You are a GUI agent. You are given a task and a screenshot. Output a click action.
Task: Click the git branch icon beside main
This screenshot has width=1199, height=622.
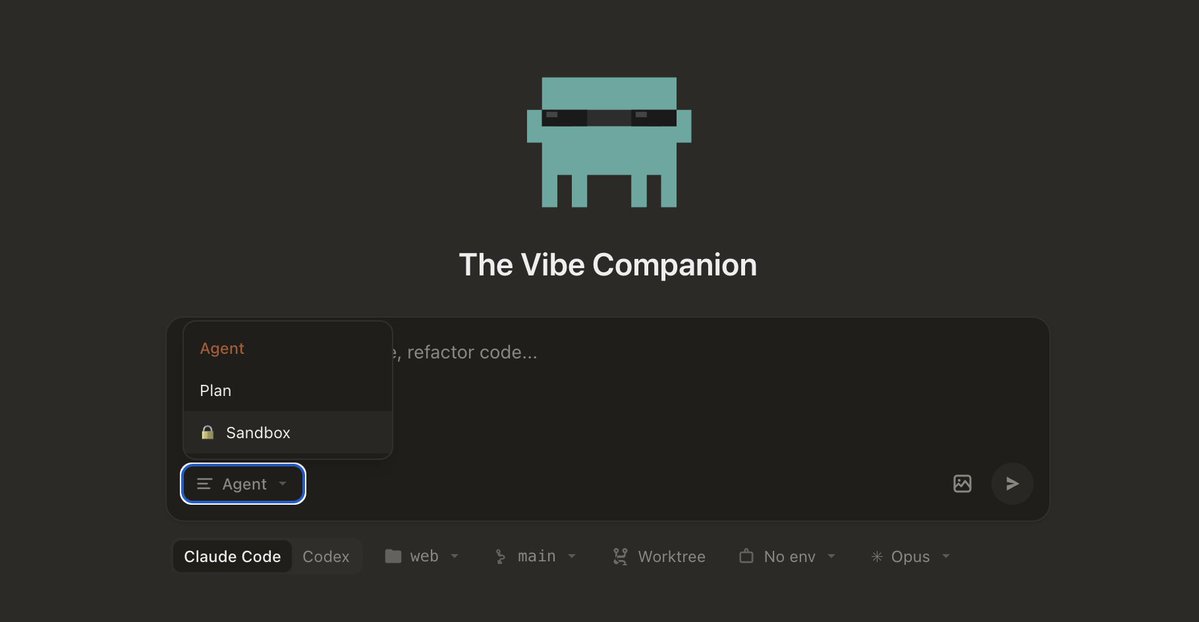click(499, 555)
